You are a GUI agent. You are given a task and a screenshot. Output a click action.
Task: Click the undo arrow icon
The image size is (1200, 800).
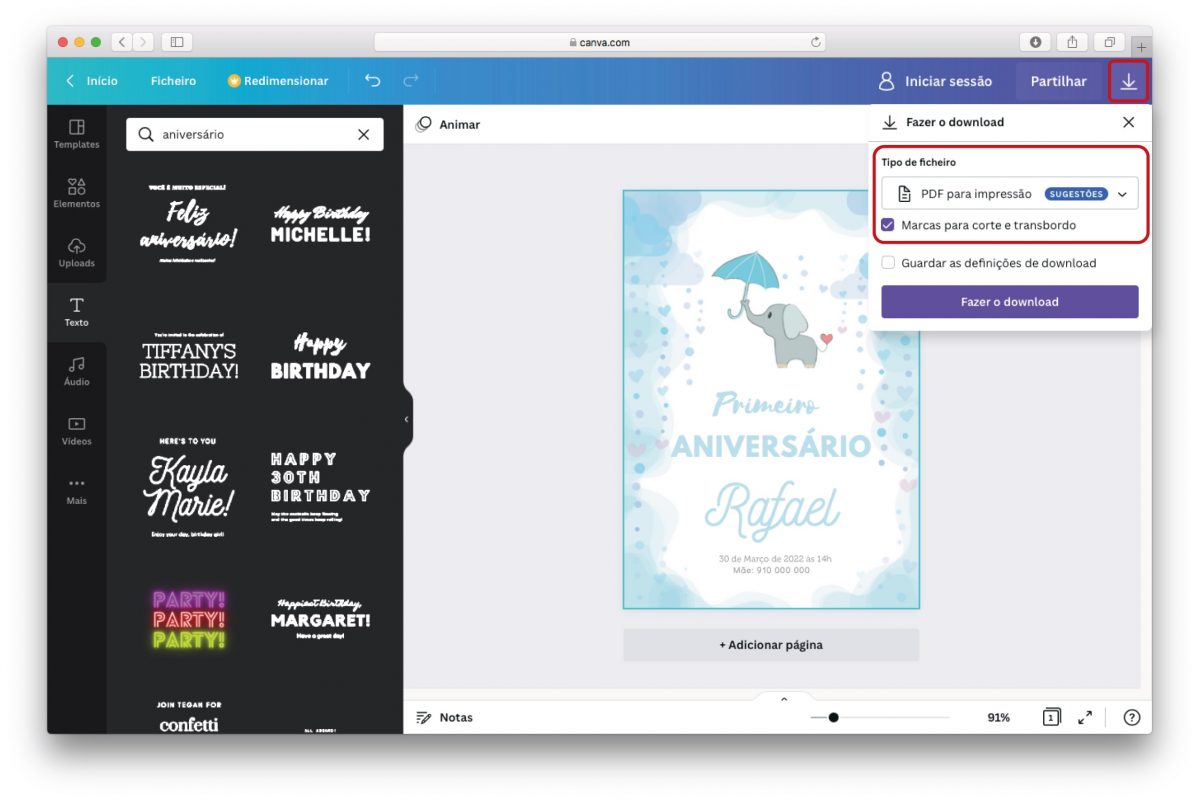371,81
